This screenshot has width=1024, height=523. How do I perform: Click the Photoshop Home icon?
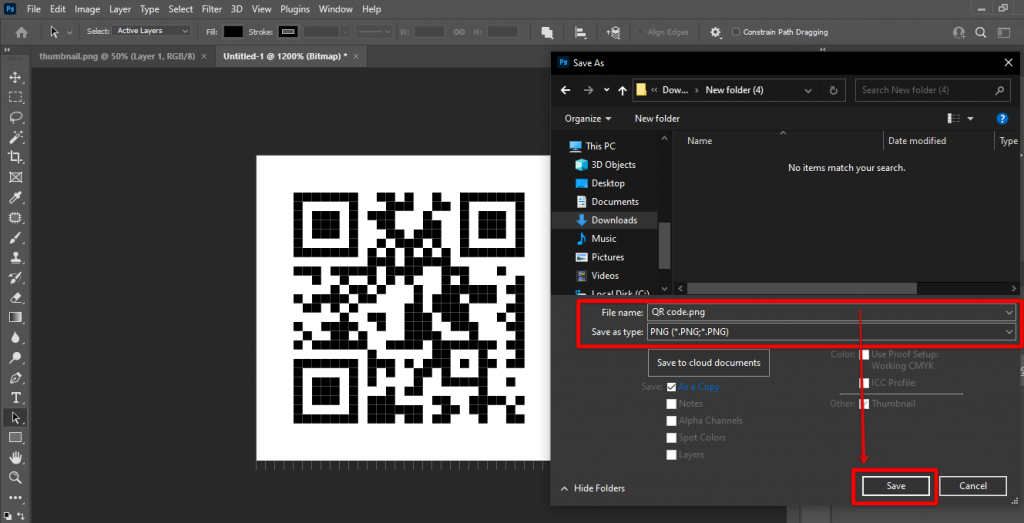[19, 32]
